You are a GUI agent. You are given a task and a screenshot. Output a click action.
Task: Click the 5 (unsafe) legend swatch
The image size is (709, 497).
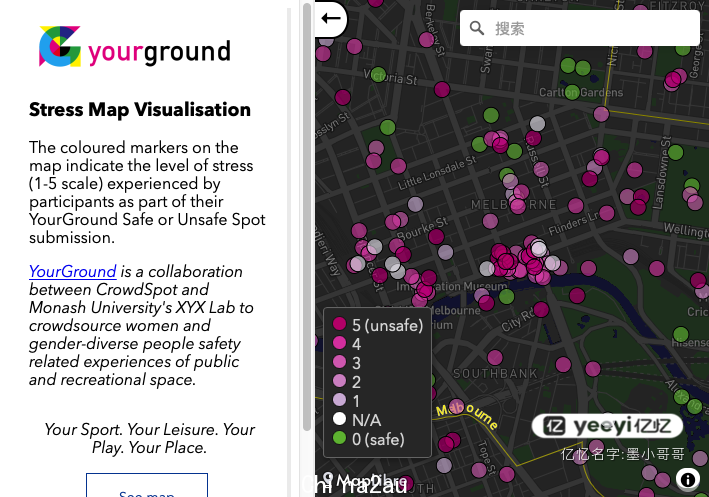(x=340, y=324)
